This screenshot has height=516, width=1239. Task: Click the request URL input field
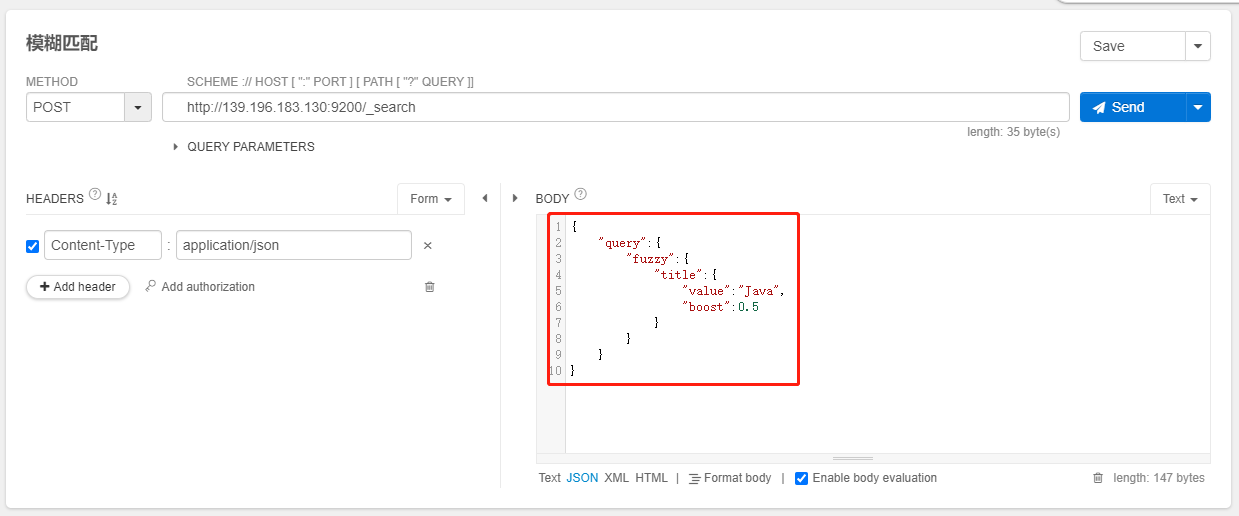(616, 107)
